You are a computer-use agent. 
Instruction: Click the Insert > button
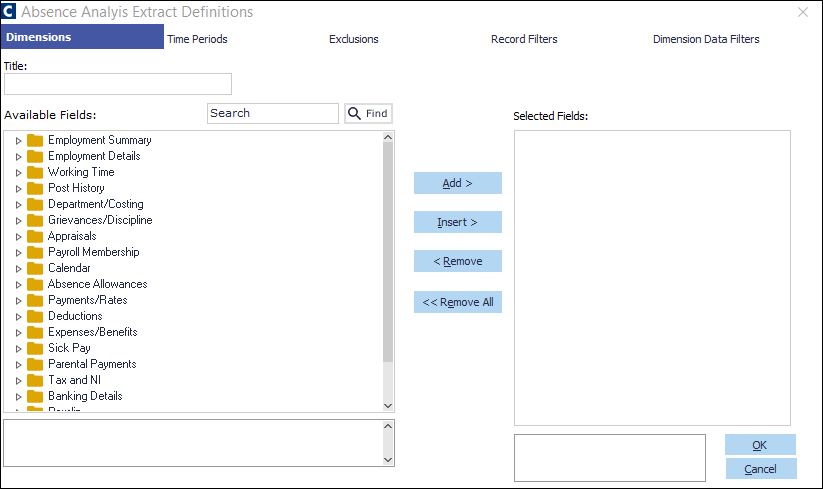[458, 222]
